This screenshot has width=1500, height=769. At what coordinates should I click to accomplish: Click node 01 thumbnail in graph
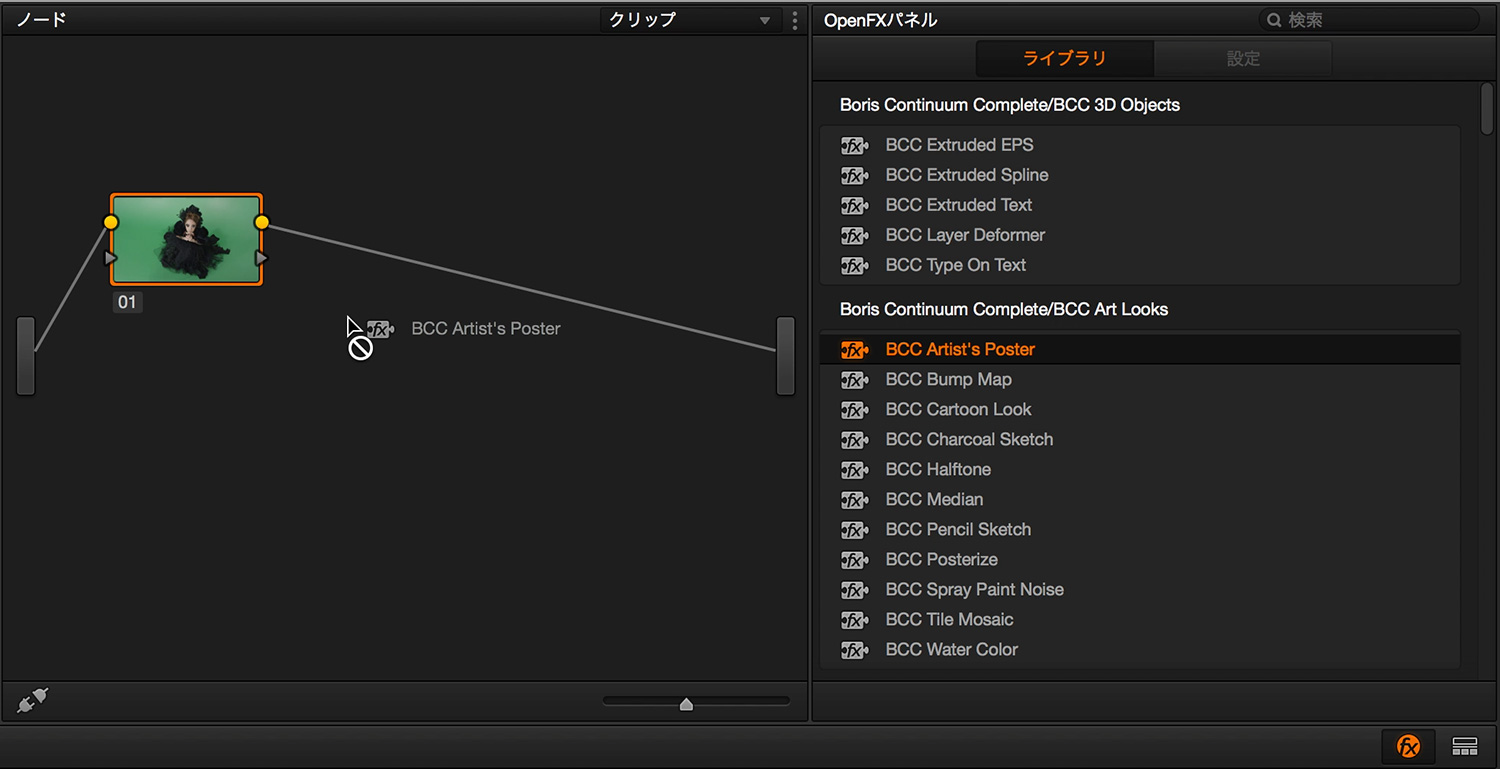click(x=186, y=240)
